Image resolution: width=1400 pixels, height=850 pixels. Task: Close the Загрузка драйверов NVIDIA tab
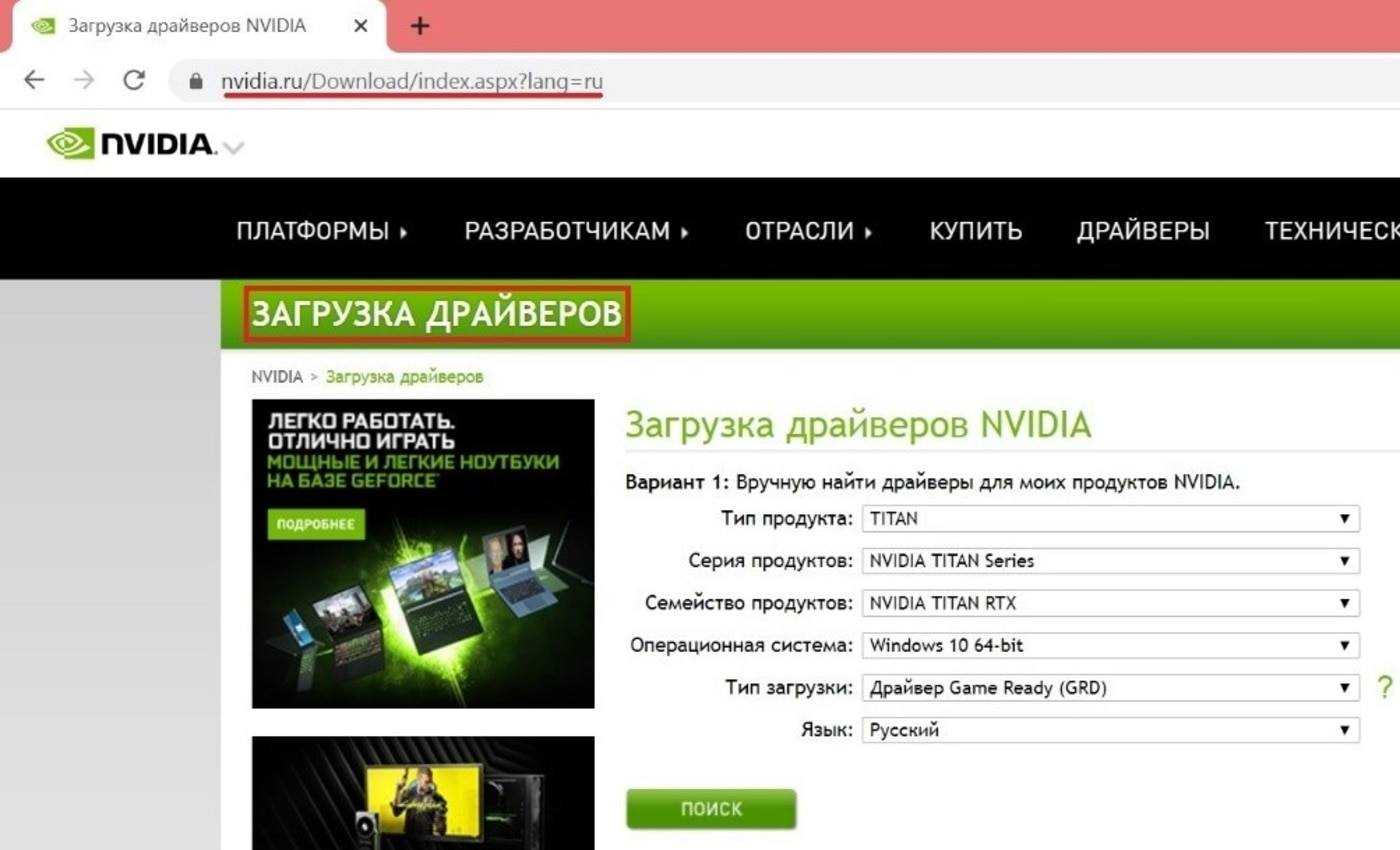tap(361, 26)
